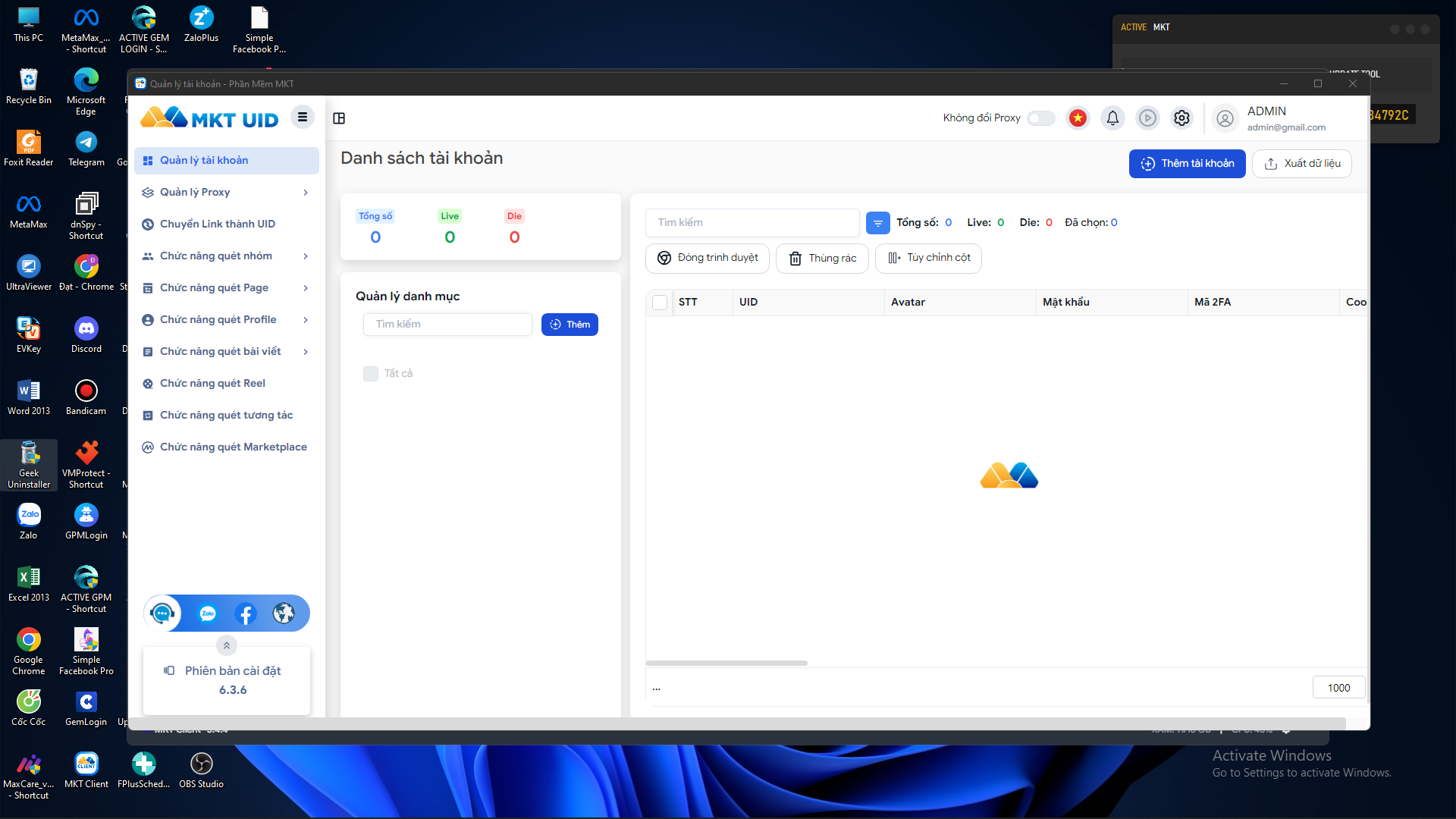This screenshot has width=1456, height=819.
Task: Open customer support headset icon
Action: point(162,613)
